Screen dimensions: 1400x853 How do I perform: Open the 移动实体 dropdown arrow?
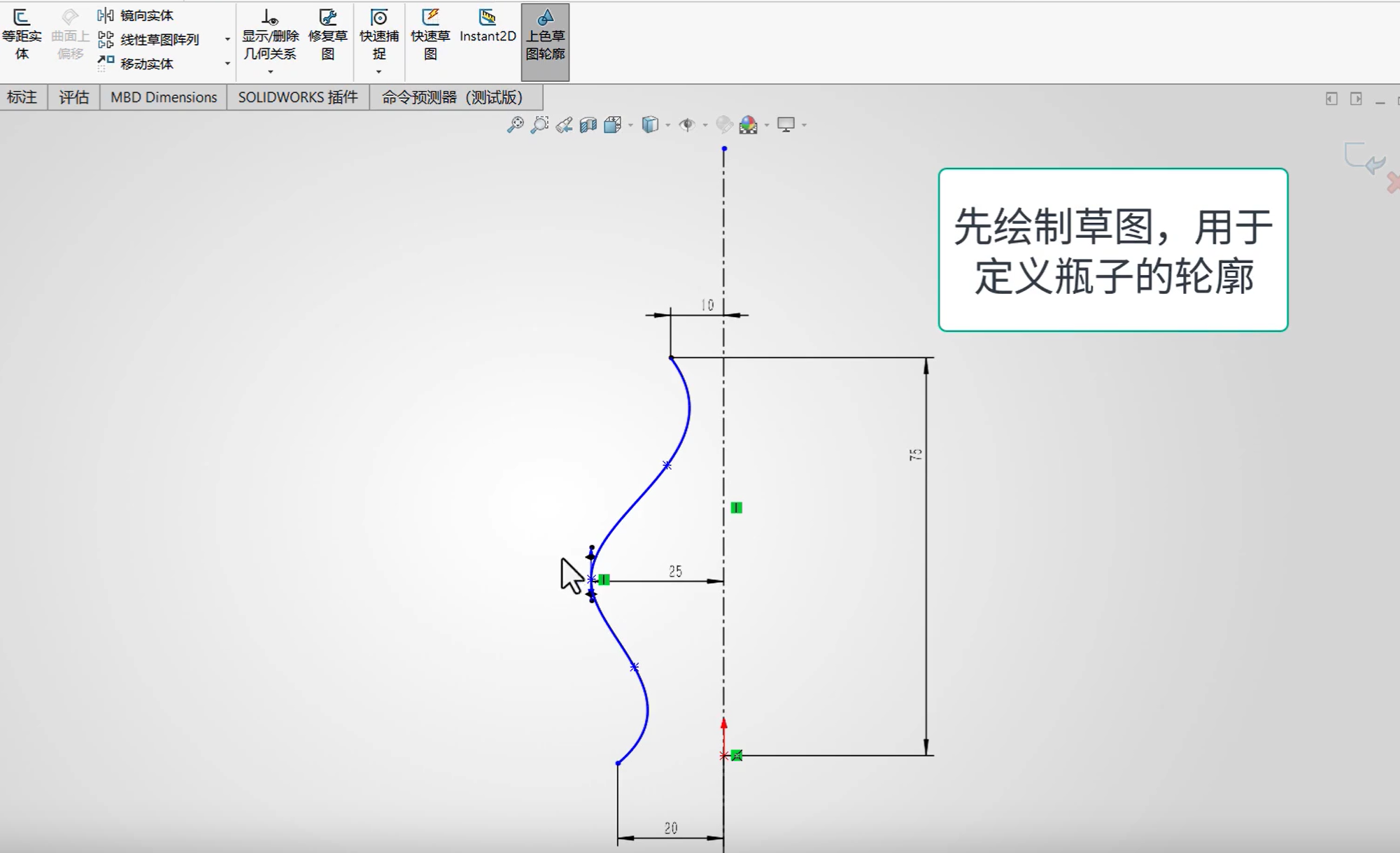(226, 64)
